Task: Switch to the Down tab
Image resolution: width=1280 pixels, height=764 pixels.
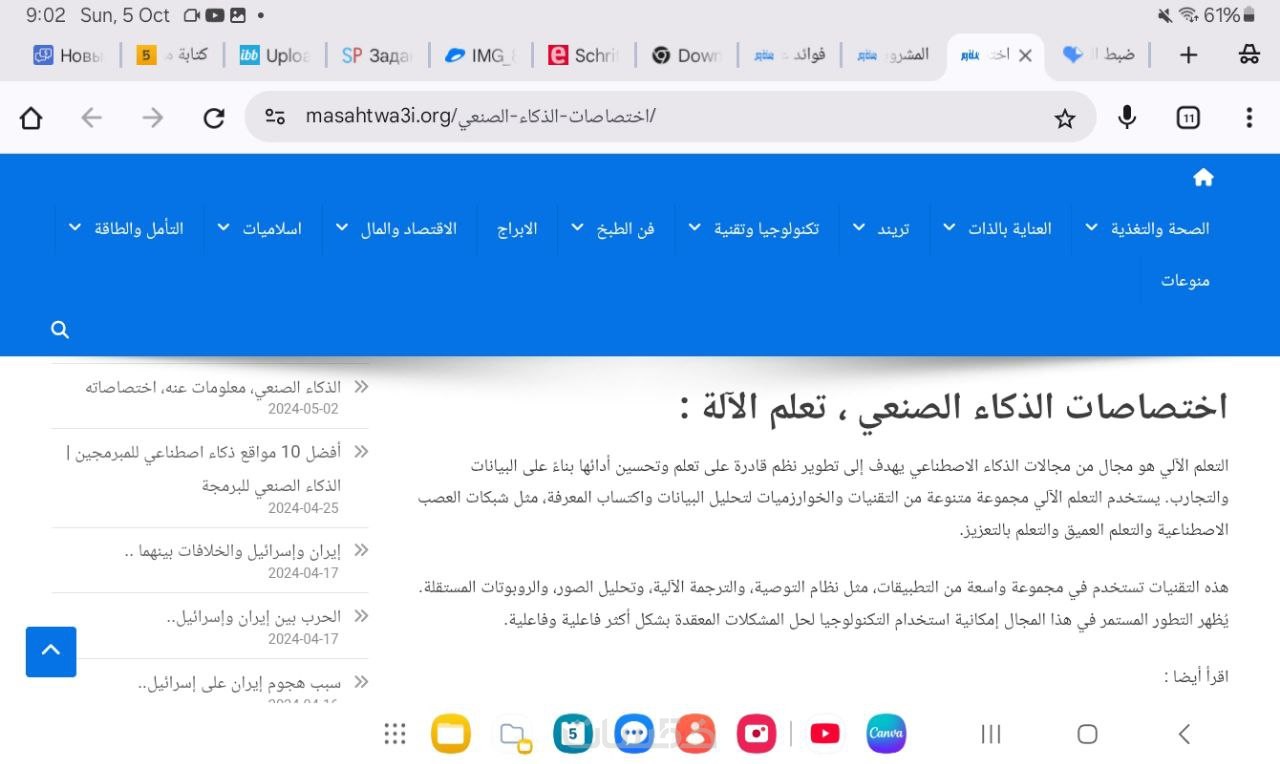Action: point(686,56)
